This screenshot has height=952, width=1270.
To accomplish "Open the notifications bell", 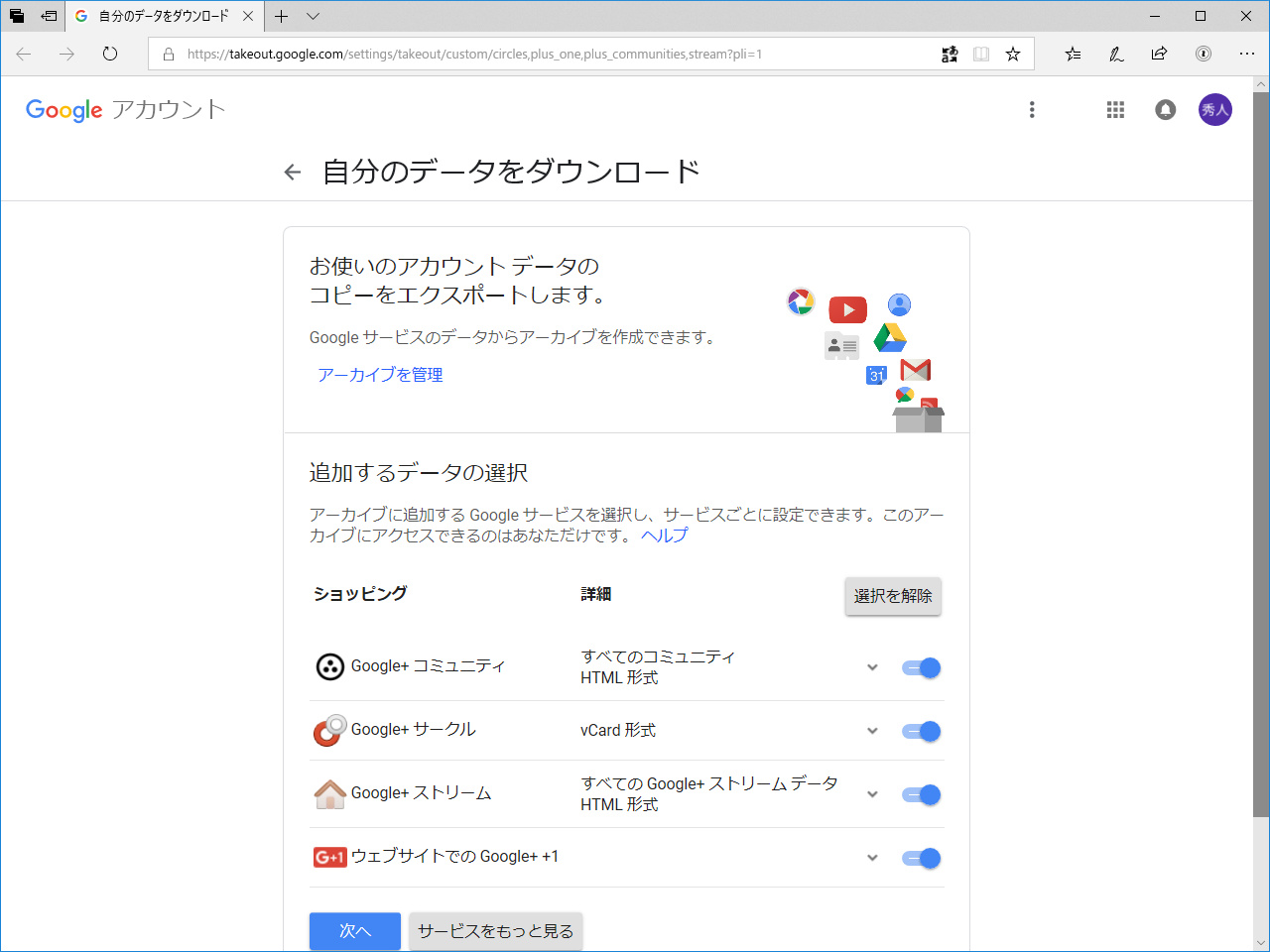I will point(1165,110).
